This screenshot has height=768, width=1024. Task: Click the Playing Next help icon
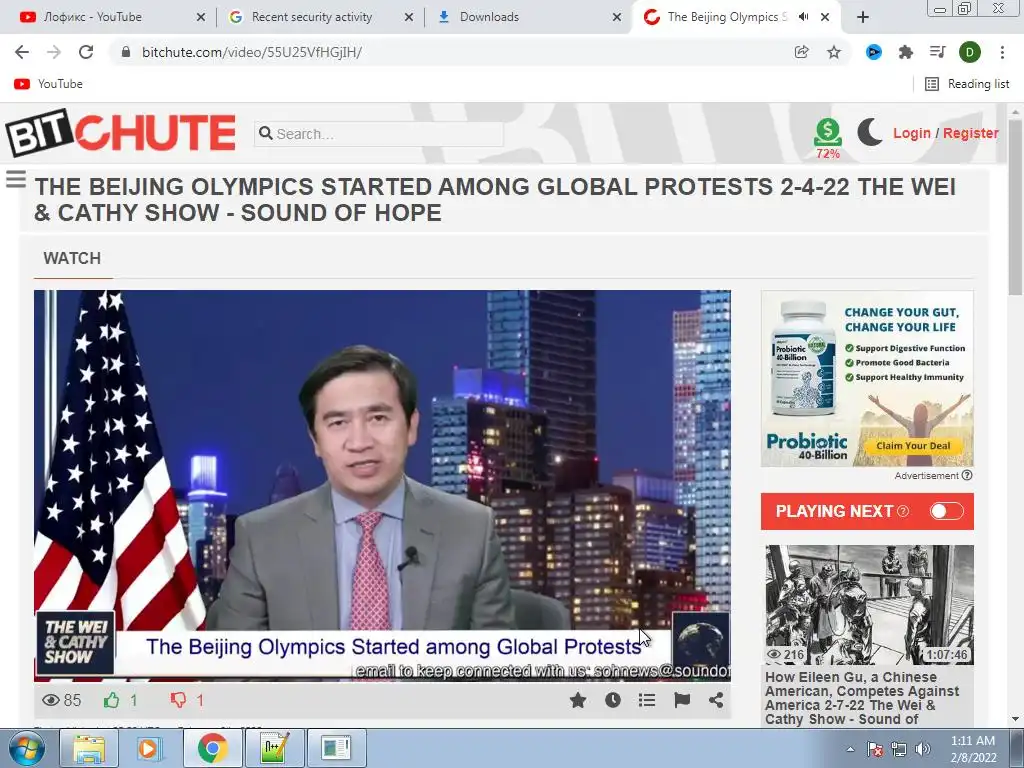pos(903,511)
